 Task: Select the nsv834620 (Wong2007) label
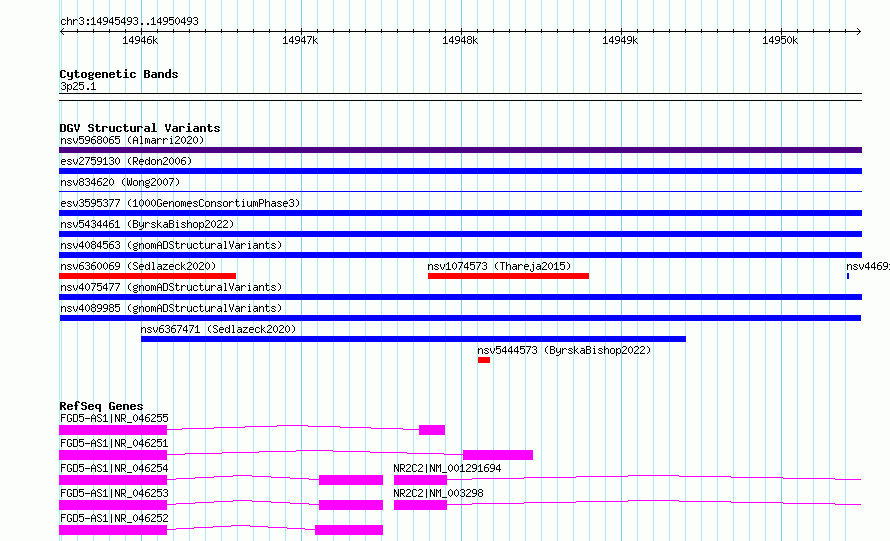tap(120, 182)
